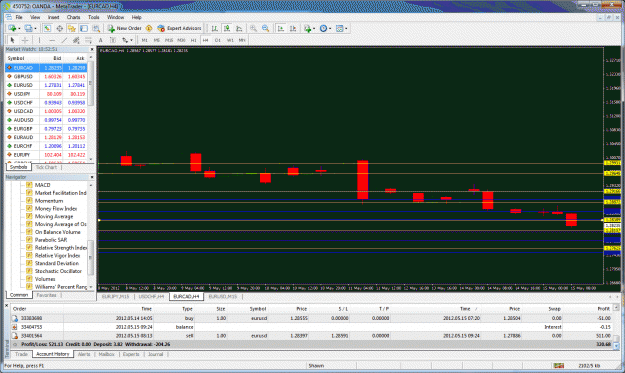The height and width of the screenshot is (373, 625).
Task: Toggle the Terminal window icon
Action: point(84,28)
